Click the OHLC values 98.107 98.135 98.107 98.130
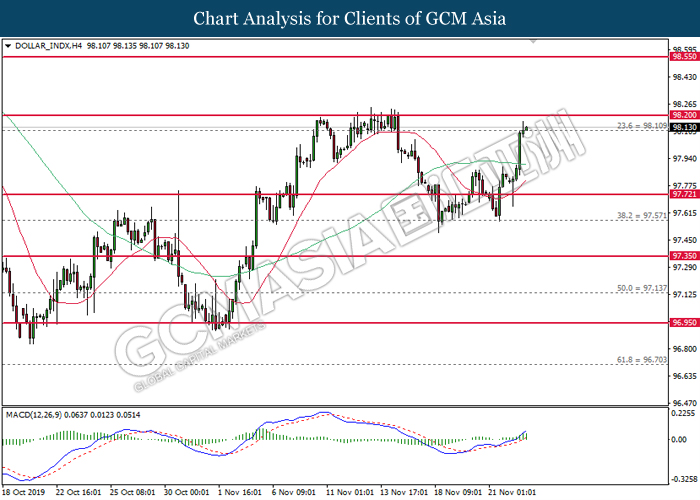 [x=138, y=46]
